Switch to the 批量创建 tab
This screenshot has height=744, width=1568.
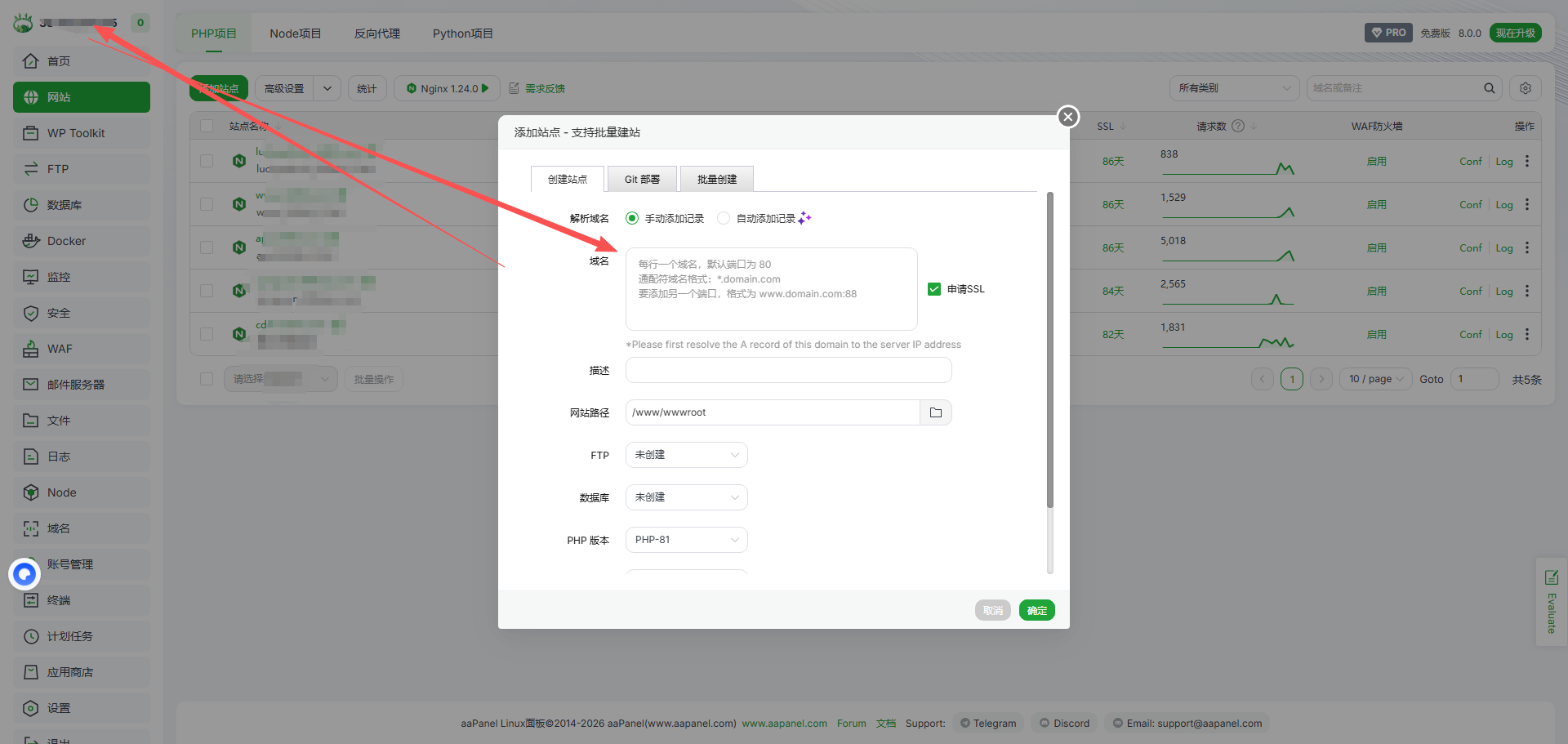[x=716, y=179]
